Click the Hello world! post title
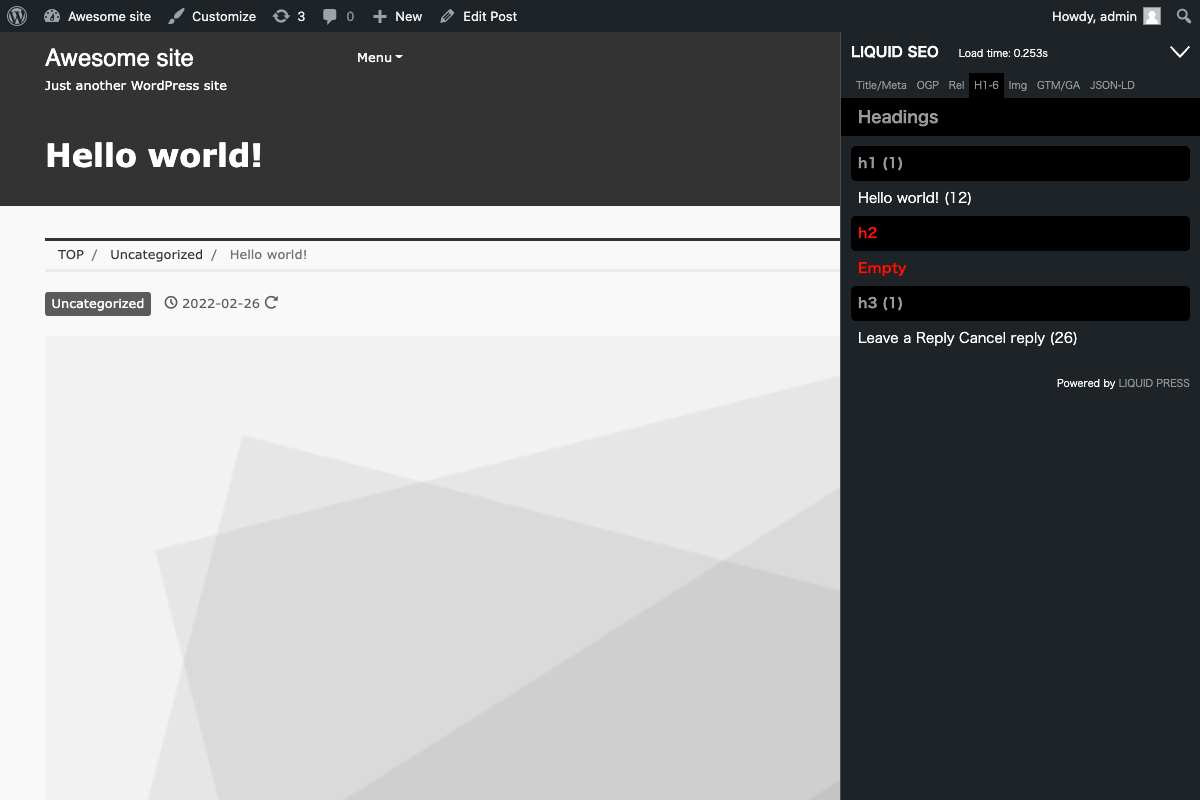The image size is (1200, 800). pos(154,155)
